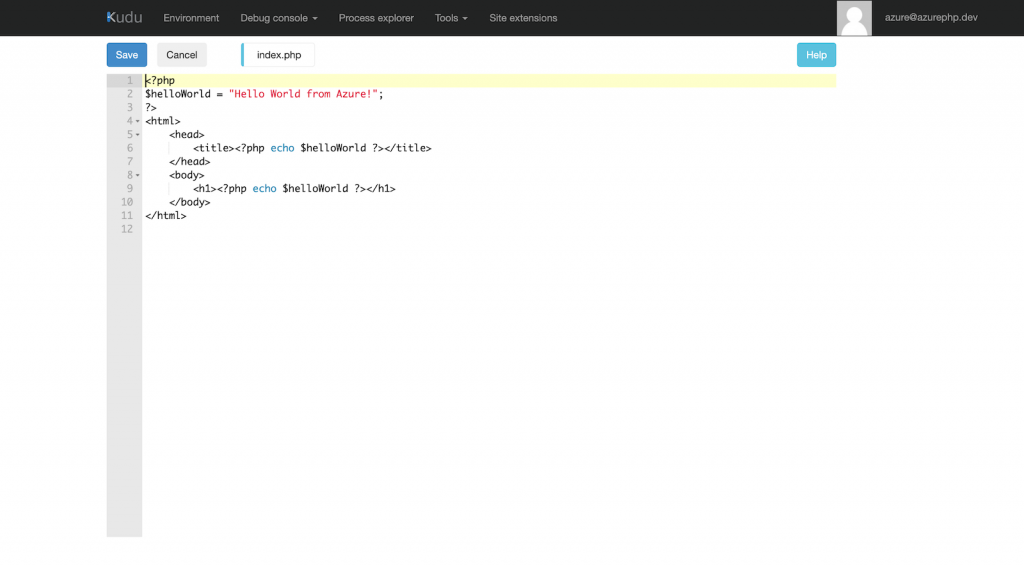
Task: Open the user avatar image
Action: tap(854, 18)
